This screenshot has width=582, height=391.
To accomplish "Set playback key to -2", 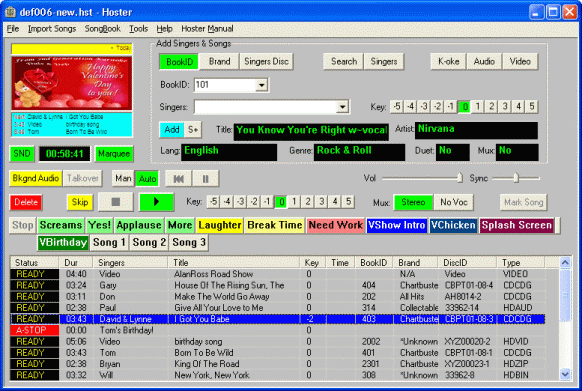I will pyautogui.click(x=254, y=202).
